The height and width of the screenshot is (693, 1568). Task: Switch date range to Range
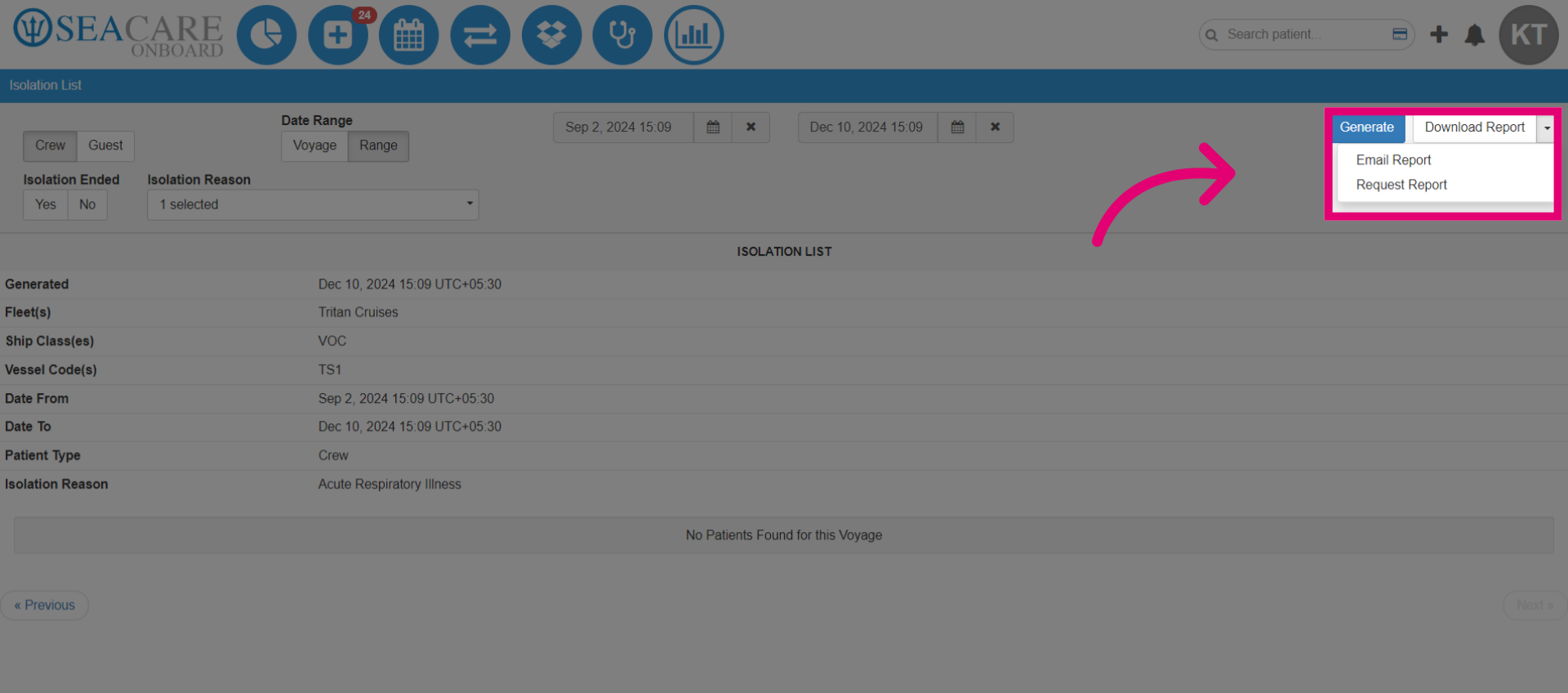[x=378, y=145]
